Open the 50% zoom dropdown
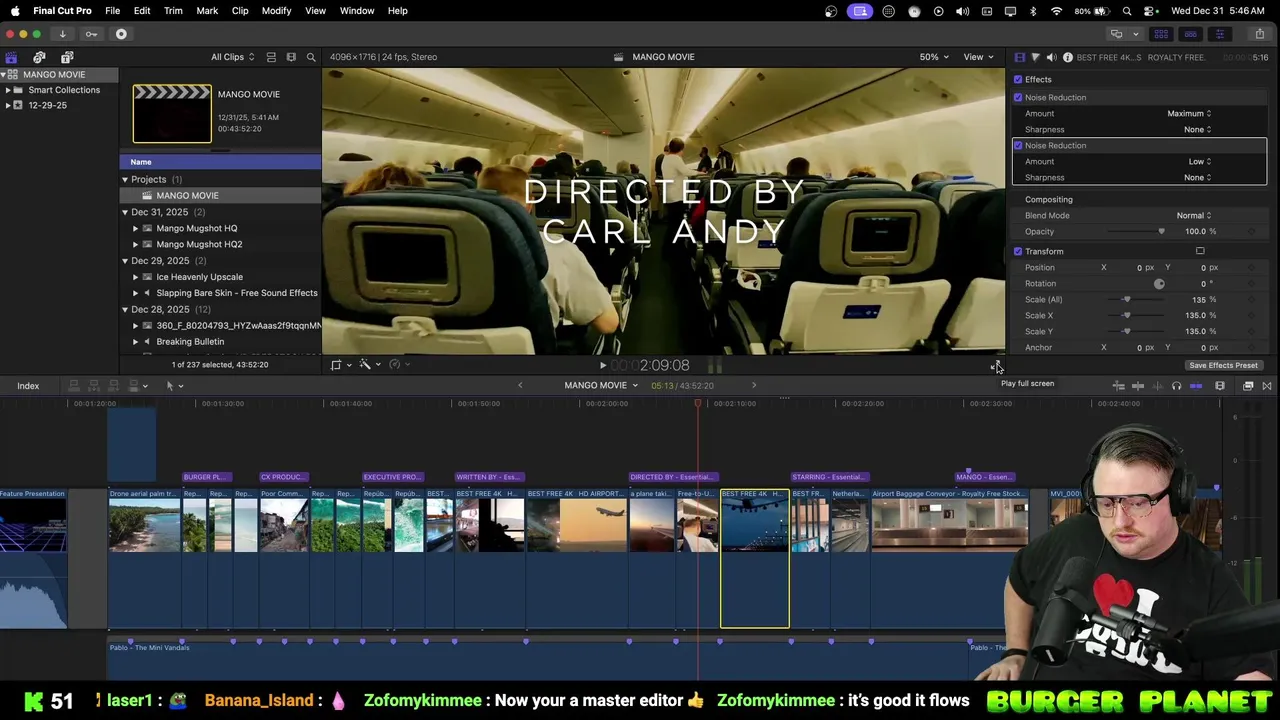 pos(934,57)
